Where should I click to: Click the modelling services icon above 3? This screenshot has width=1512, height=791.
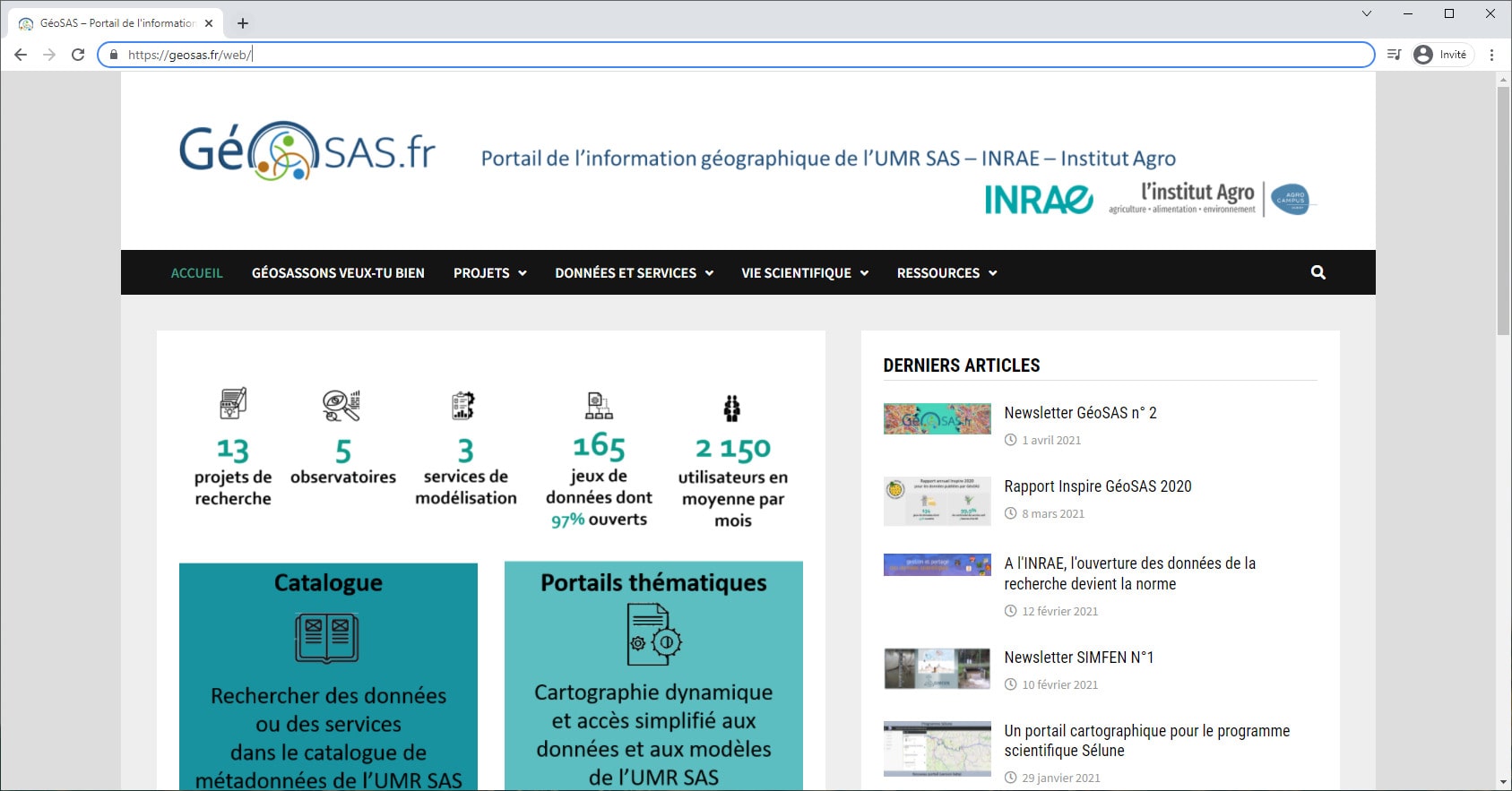[x=463, y=406]
